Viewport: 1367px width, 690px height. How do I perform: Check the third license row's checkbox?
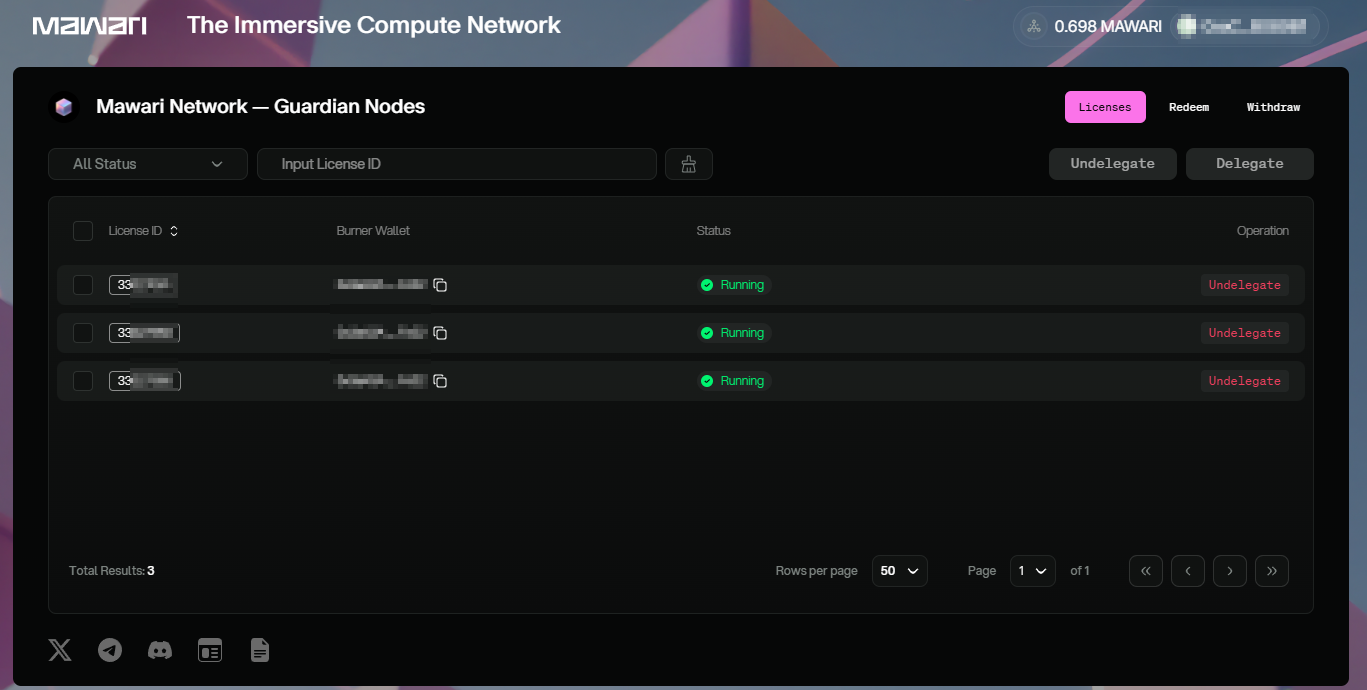83,381
